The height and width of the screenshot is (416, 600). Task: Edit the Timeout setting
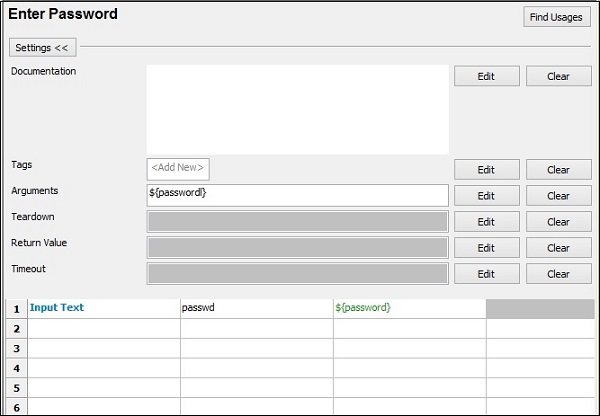click(486, 274)
